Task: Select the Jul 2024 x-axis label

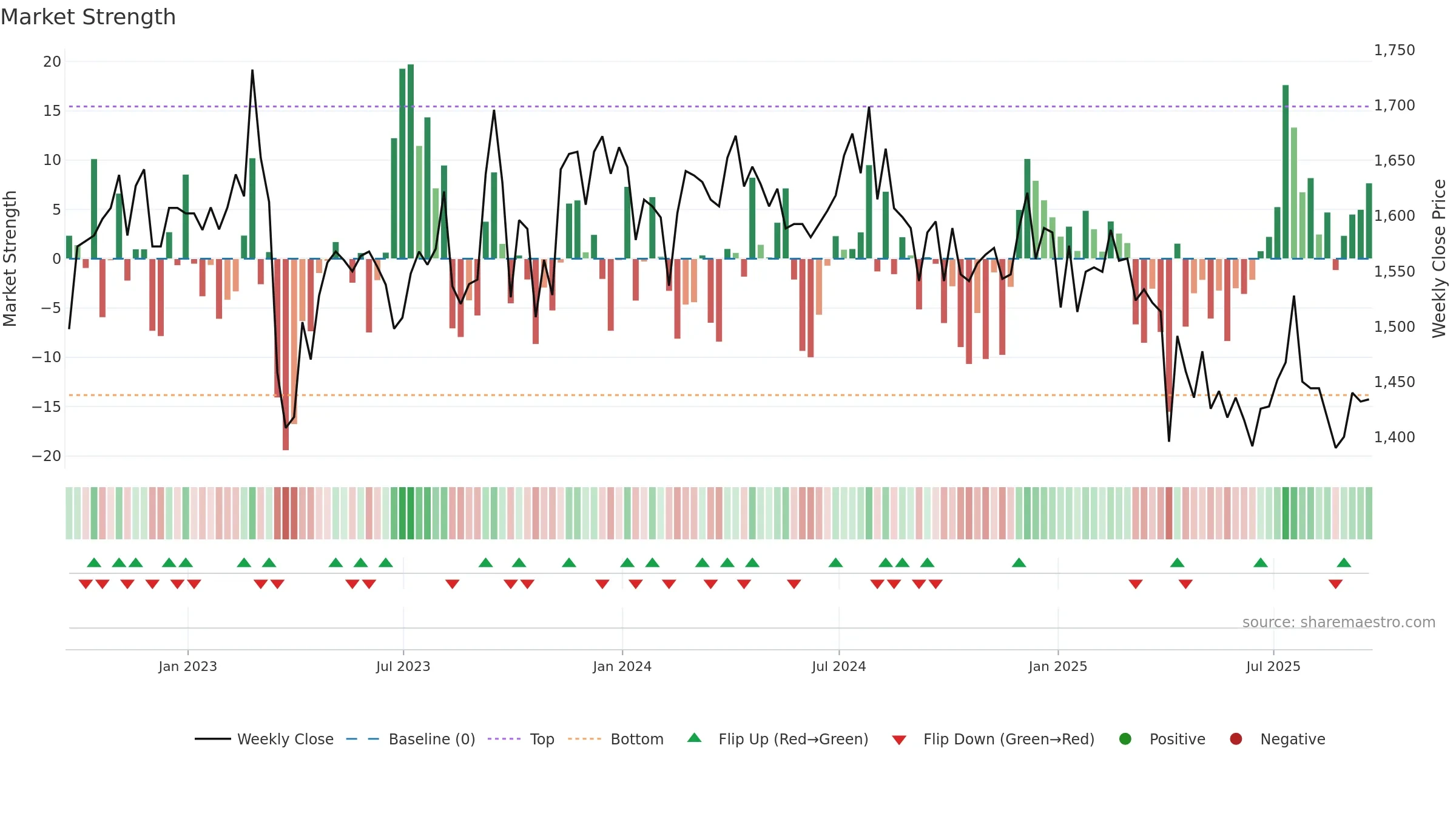Action: click(x=839, y=667)
